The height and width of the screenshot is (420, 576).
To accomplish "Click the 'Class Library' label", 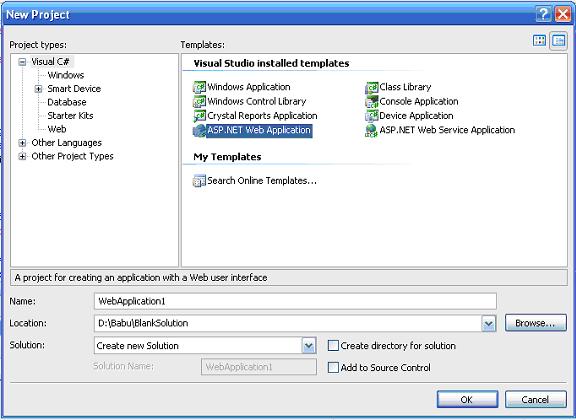I will (x=405, y=87).
